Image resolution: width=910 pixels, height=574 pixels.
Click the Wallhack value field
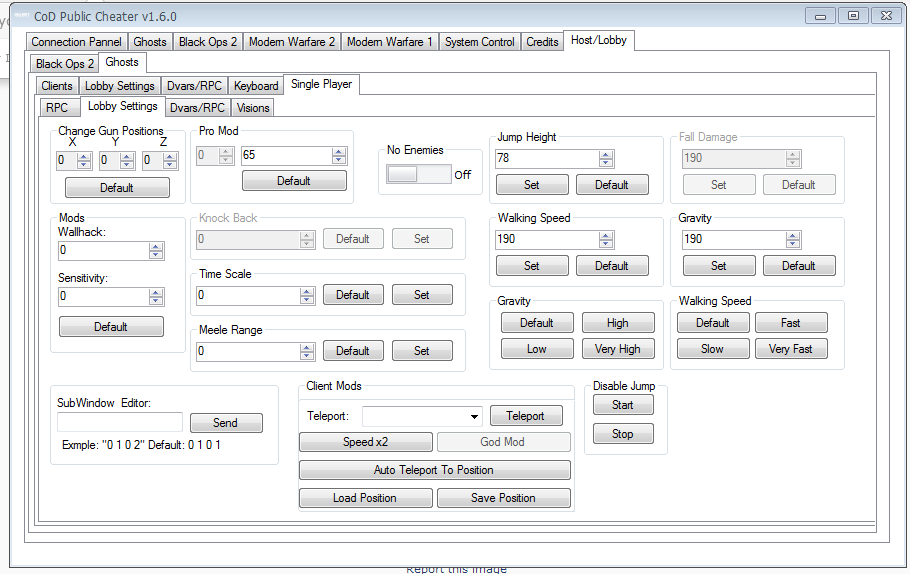(104, 250)
